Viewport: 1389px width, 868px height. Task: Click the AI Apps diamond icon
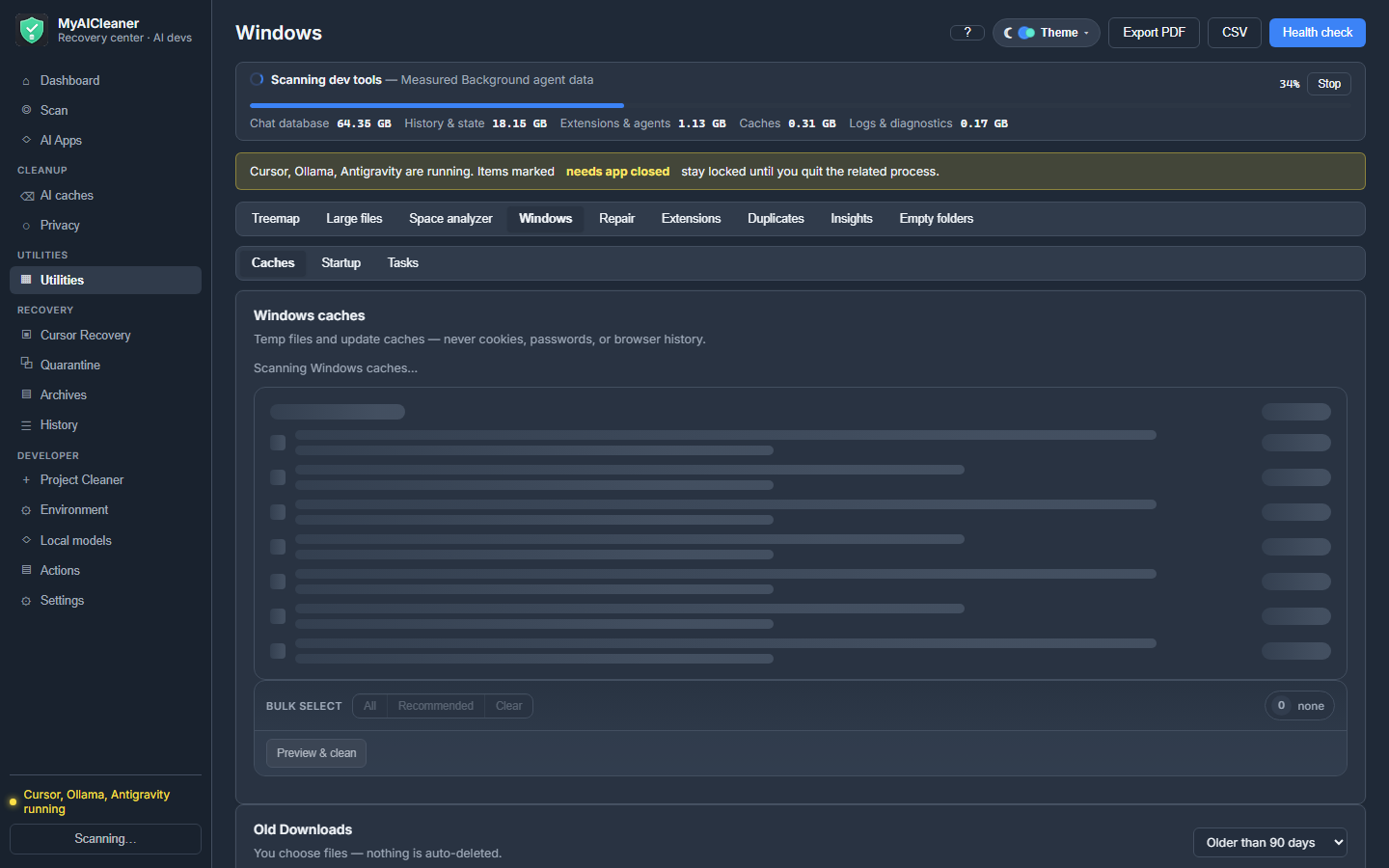coord(26,140)
